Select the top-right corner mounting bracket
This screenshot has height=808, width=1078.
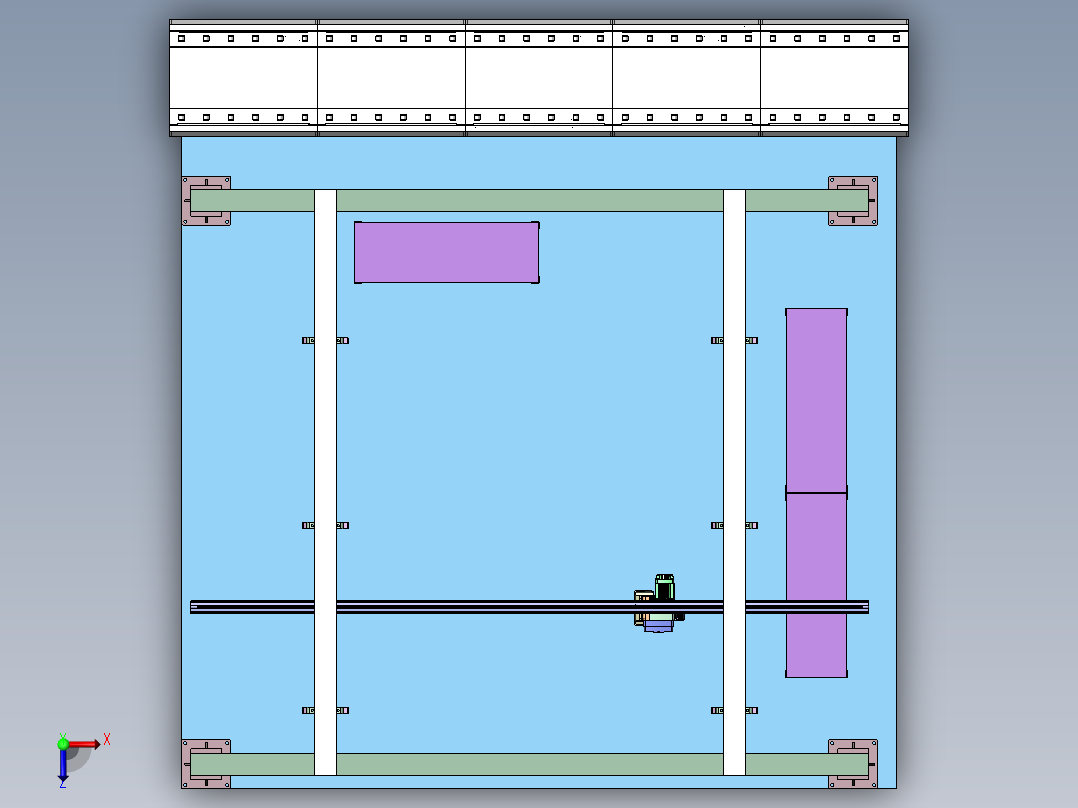coord(853,201)
